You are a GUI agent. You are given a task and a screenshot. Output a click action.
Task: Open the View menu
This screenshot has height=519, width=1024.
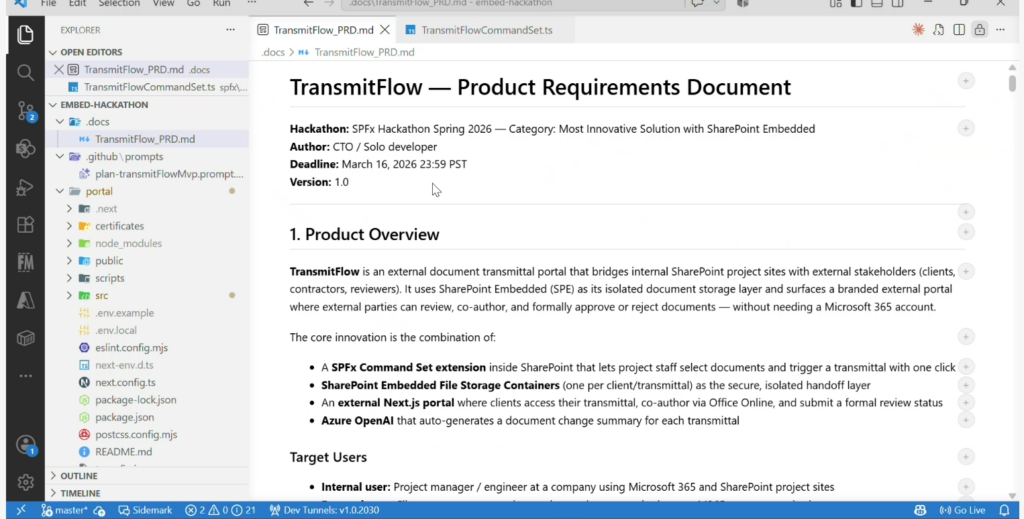tap(163, 3)
